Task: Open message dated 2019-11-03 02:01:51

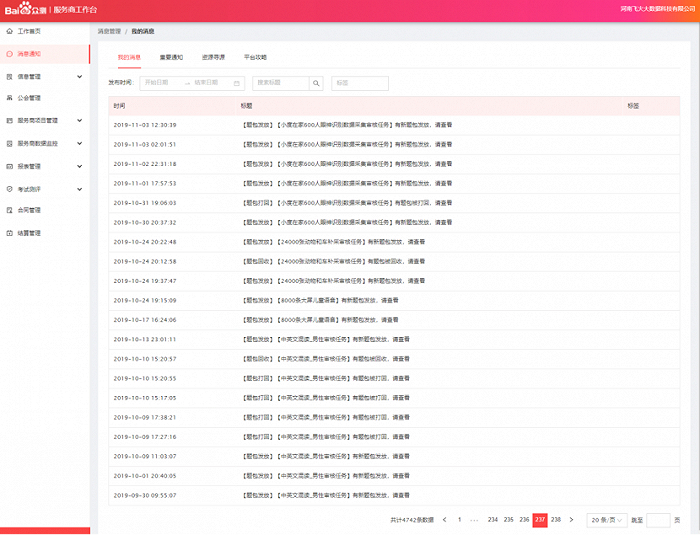Action: pos(394,145)
